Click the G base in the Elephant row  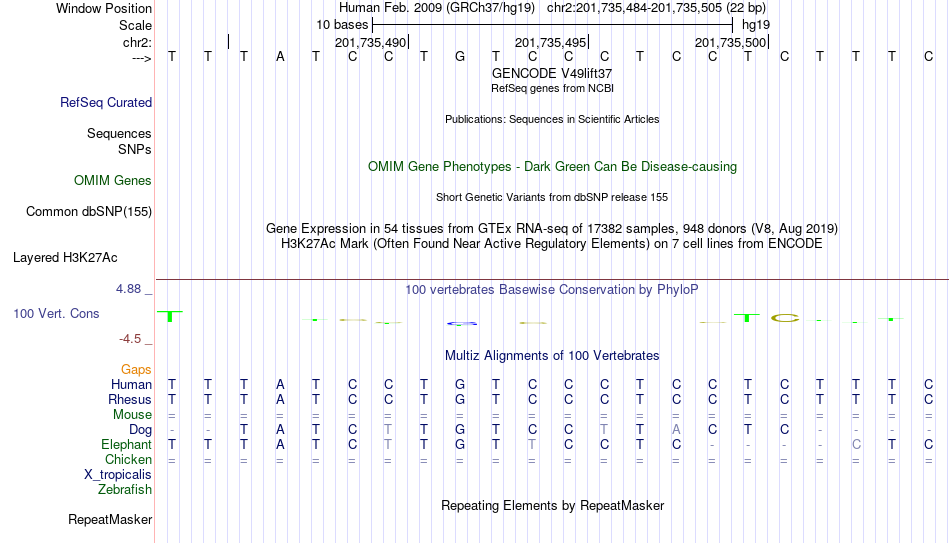[x=460, y=444]
